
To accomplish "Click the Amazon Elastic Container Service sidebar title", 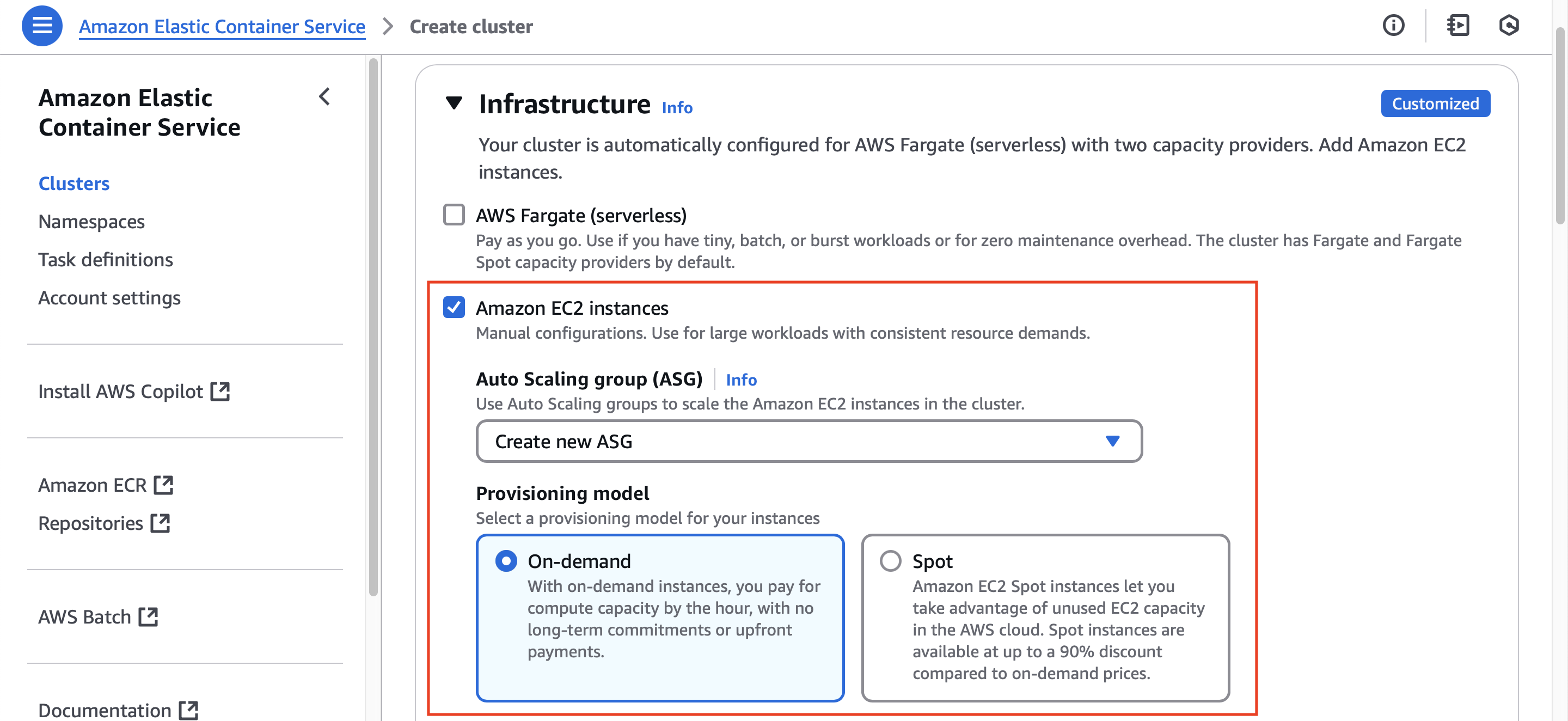I will [139, 113].
